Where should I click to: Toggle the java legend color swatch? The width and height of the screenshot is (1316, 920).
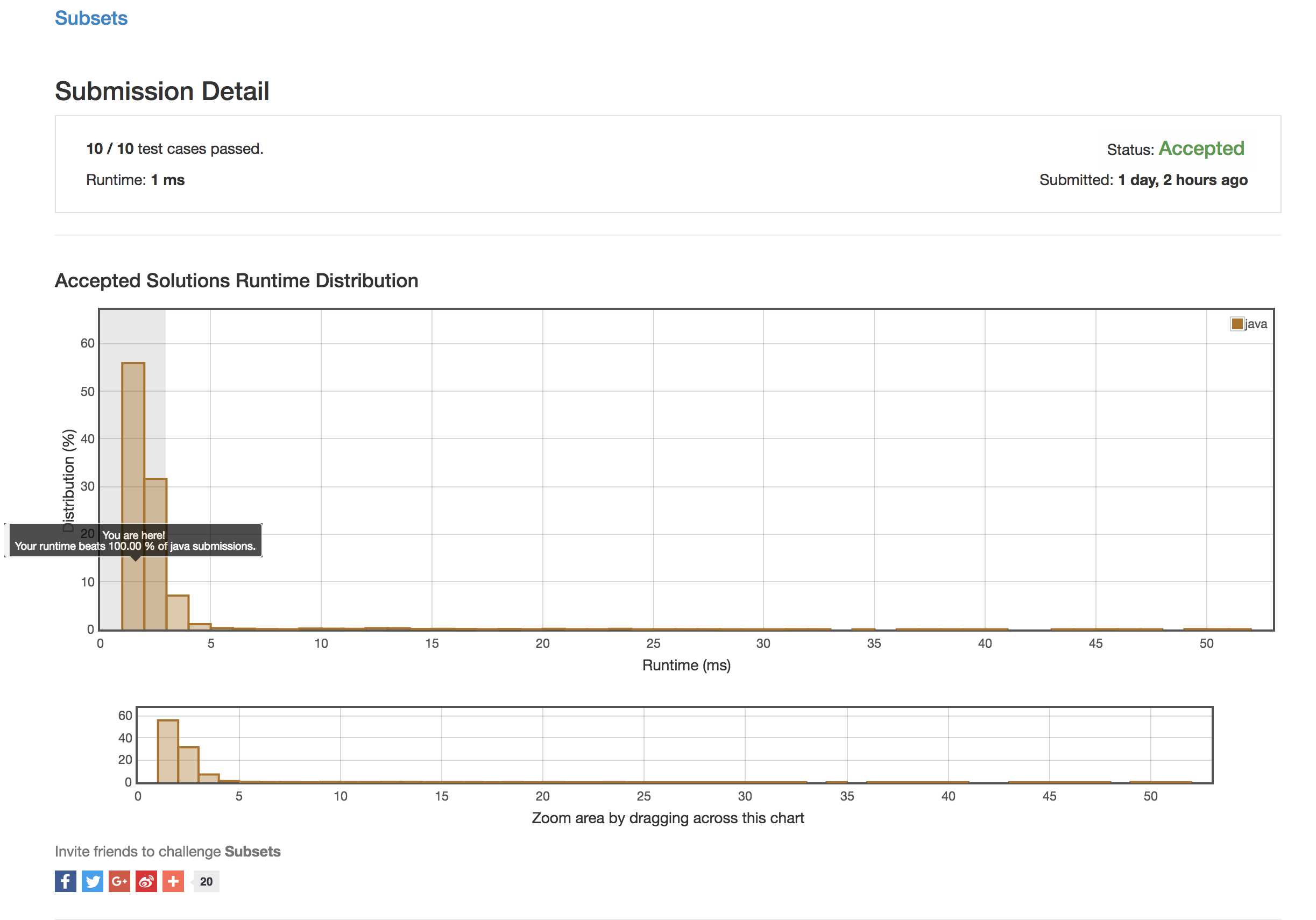pyautogui.click(x=1237, y=324)
